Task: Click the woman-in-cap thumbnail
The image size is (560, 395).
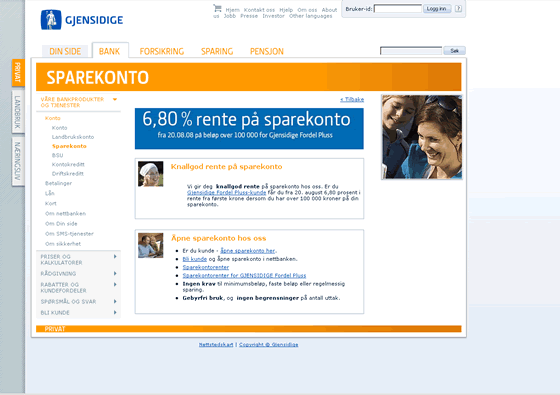Action: pyautogui.click(x=151, y=174)
